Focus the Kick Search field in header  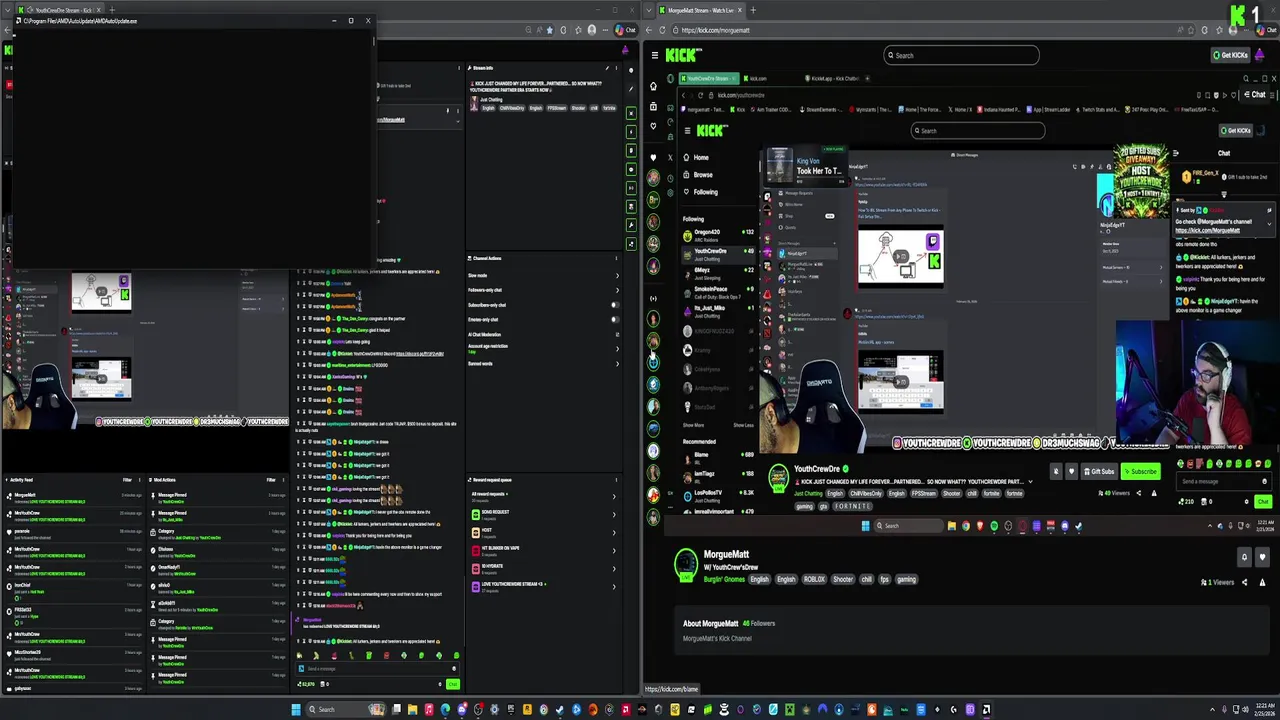961,55
